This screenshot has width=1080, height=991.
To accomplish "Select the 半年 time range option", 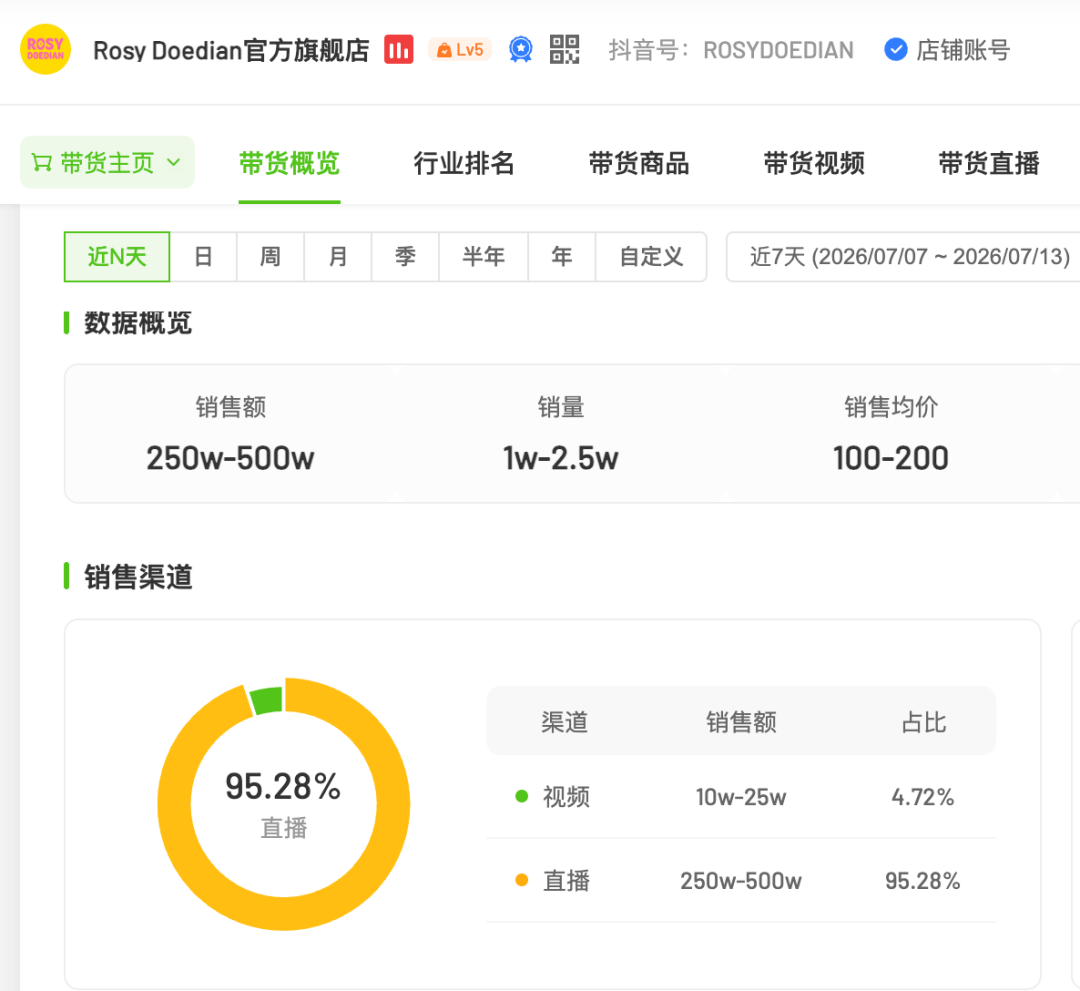I will [484, 257].
